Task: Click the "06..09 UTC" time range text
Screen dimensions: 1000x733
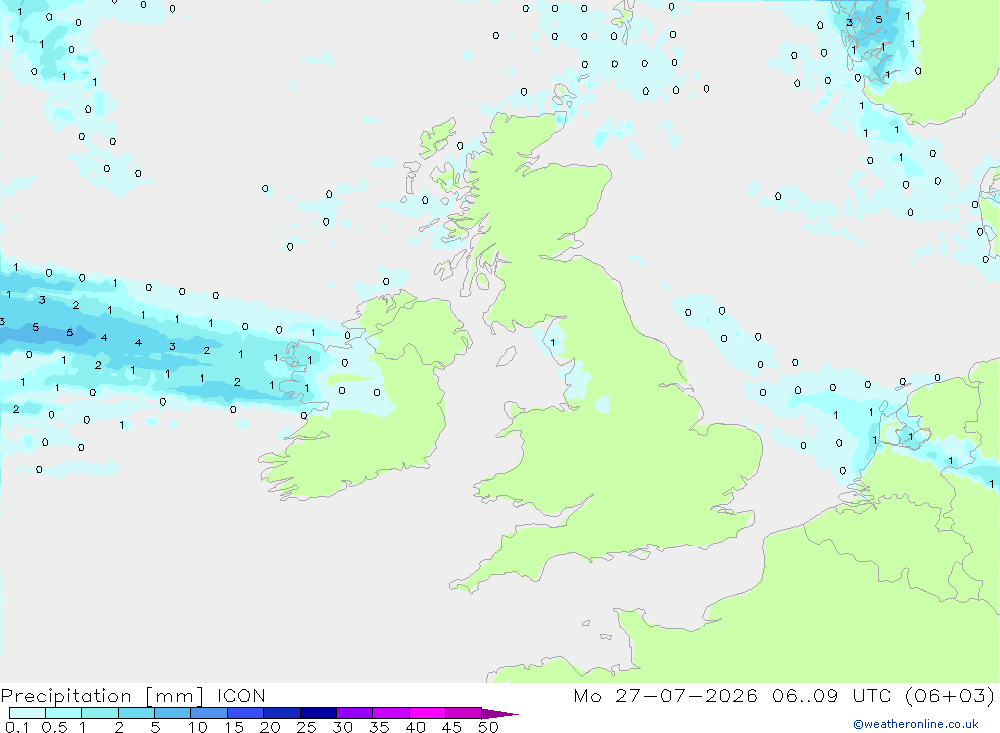Action: point(832,695)
